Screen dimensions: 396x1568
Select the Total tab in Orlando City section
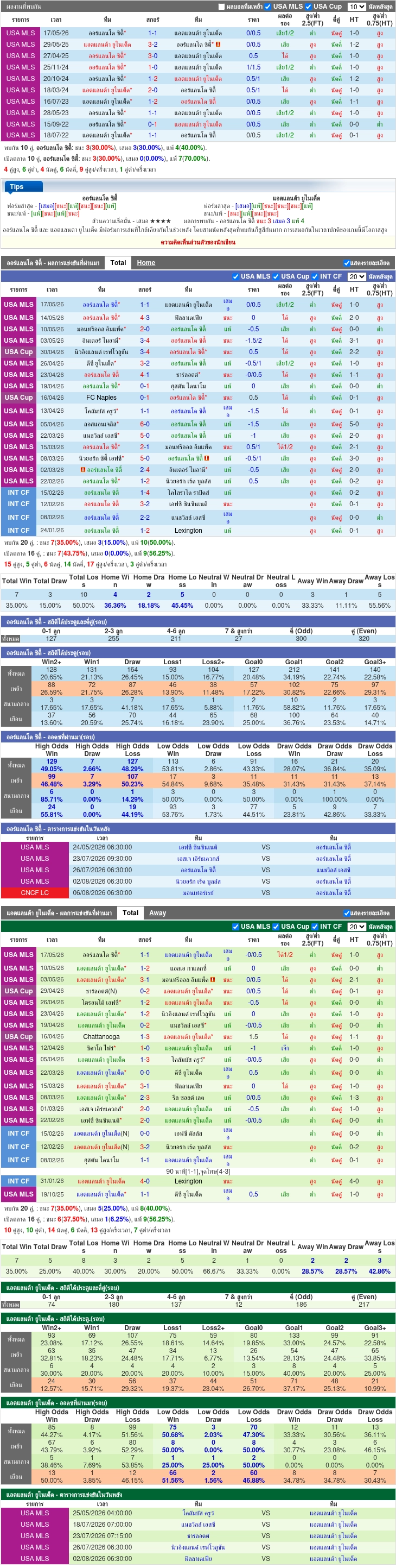118,263
